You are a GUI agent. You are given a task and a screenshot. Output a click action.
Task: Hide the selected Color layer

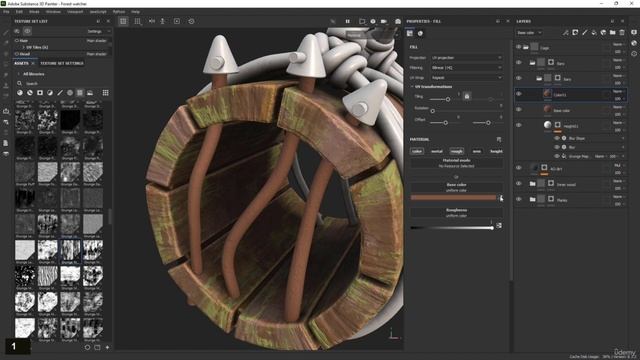click(x=518, y=94)
